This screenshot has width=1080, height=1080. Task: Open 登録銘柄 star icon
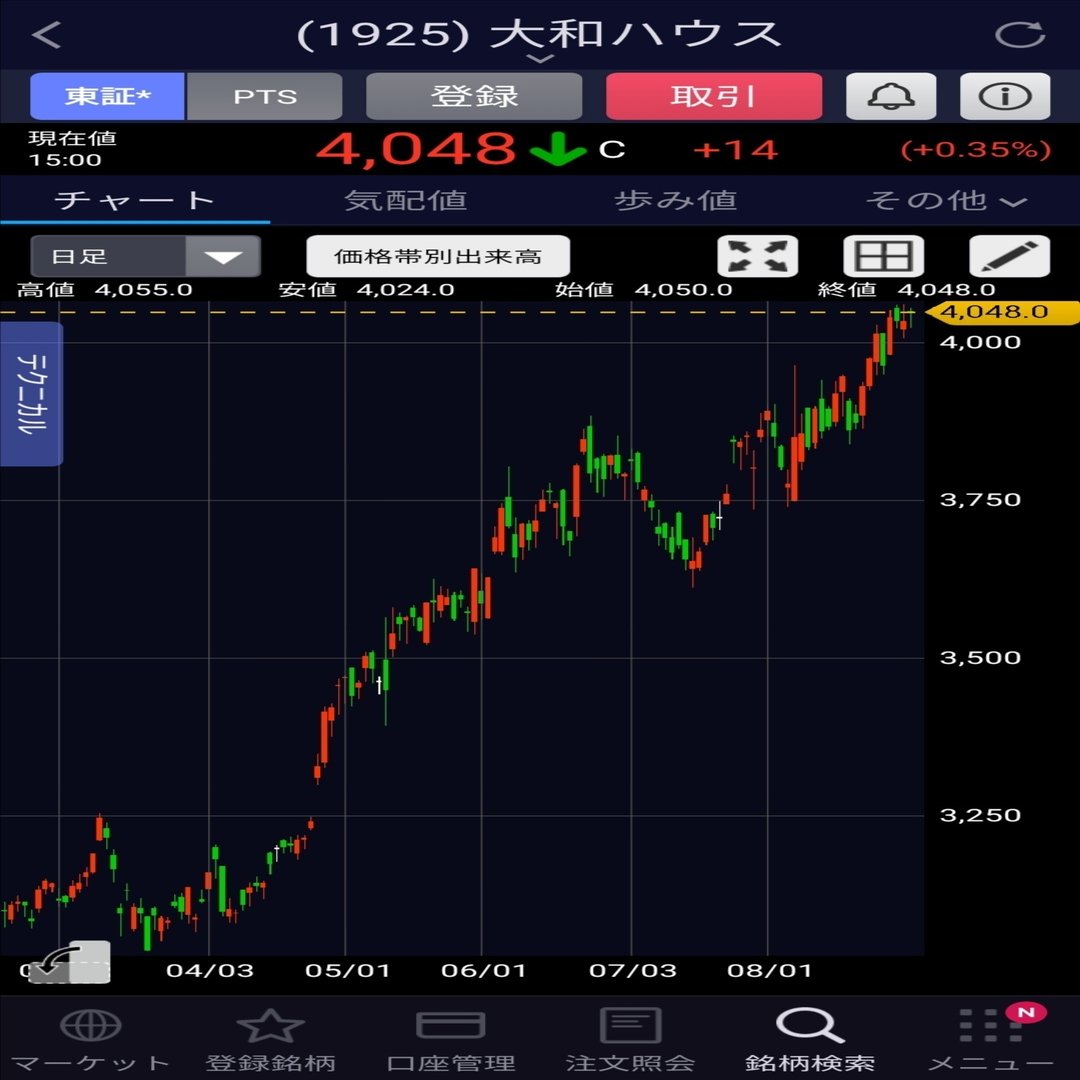(x=270, y=1026)
